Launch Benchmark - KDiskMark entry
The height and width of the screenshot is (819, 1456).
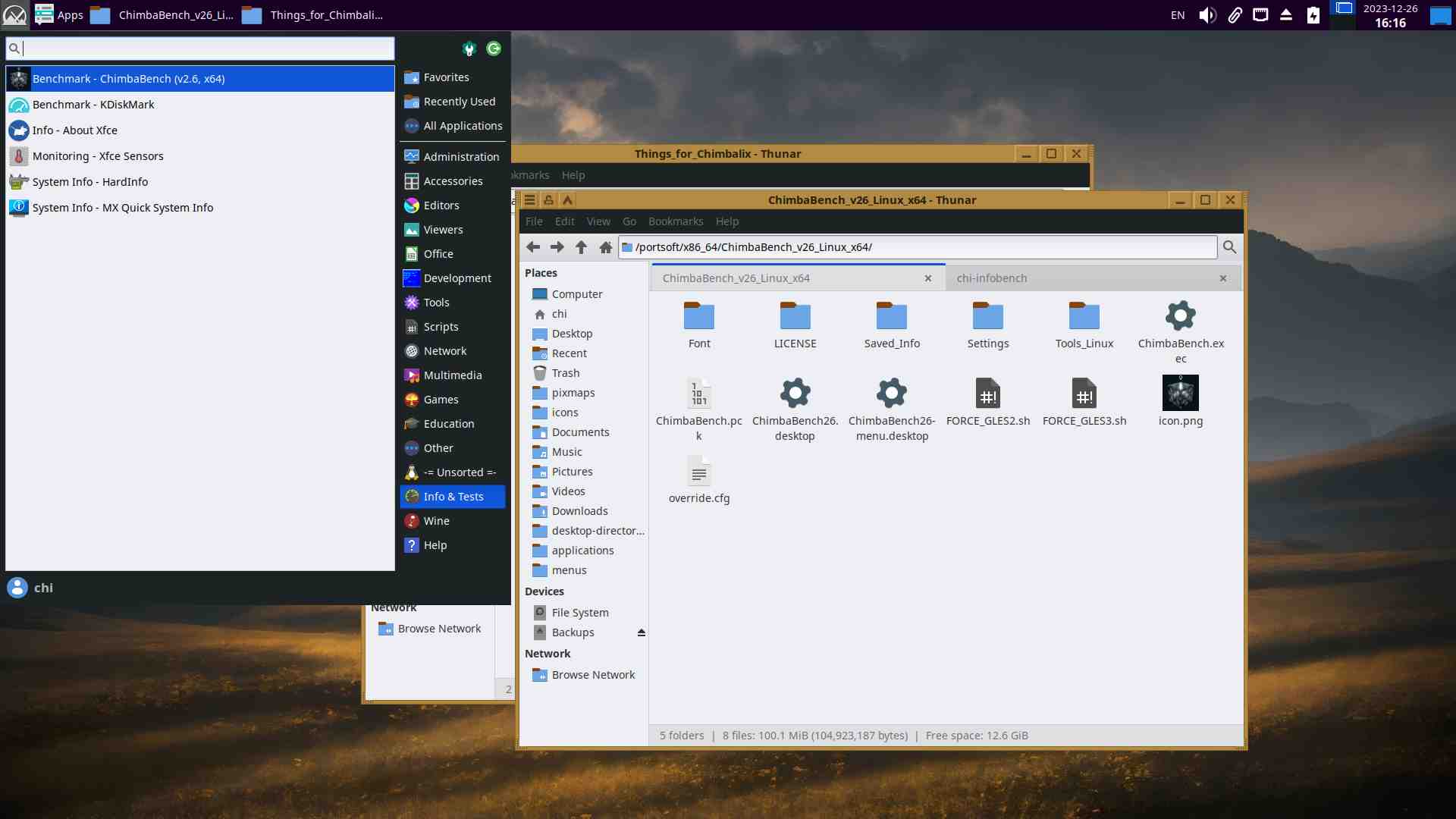(x=93, y=105)
